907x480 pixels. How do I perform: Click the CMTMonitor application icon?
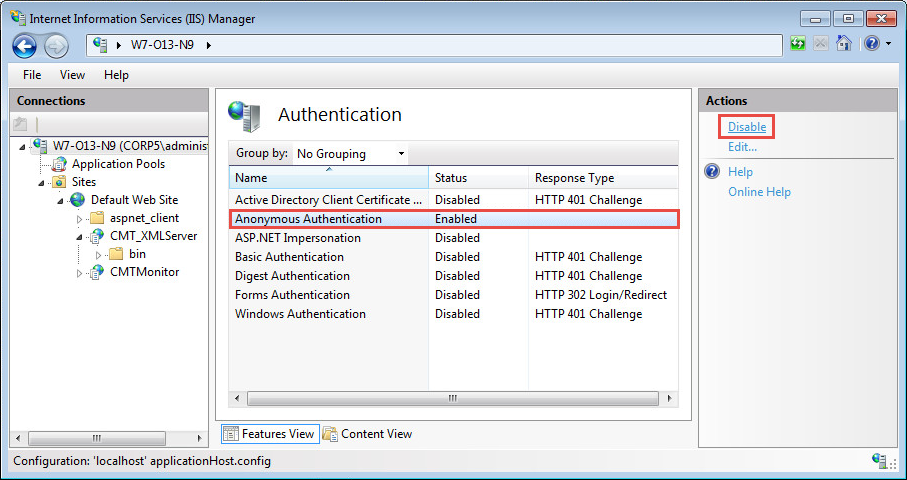[x=97, y=272]
